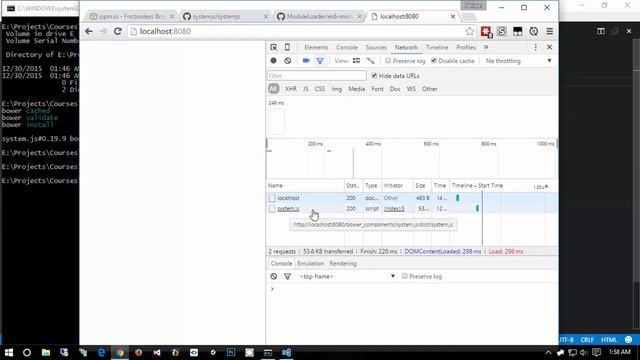This screenshot has width=640, height=360.
Task: Bookmark this page with star icon
Action: (x=470, y=31)
